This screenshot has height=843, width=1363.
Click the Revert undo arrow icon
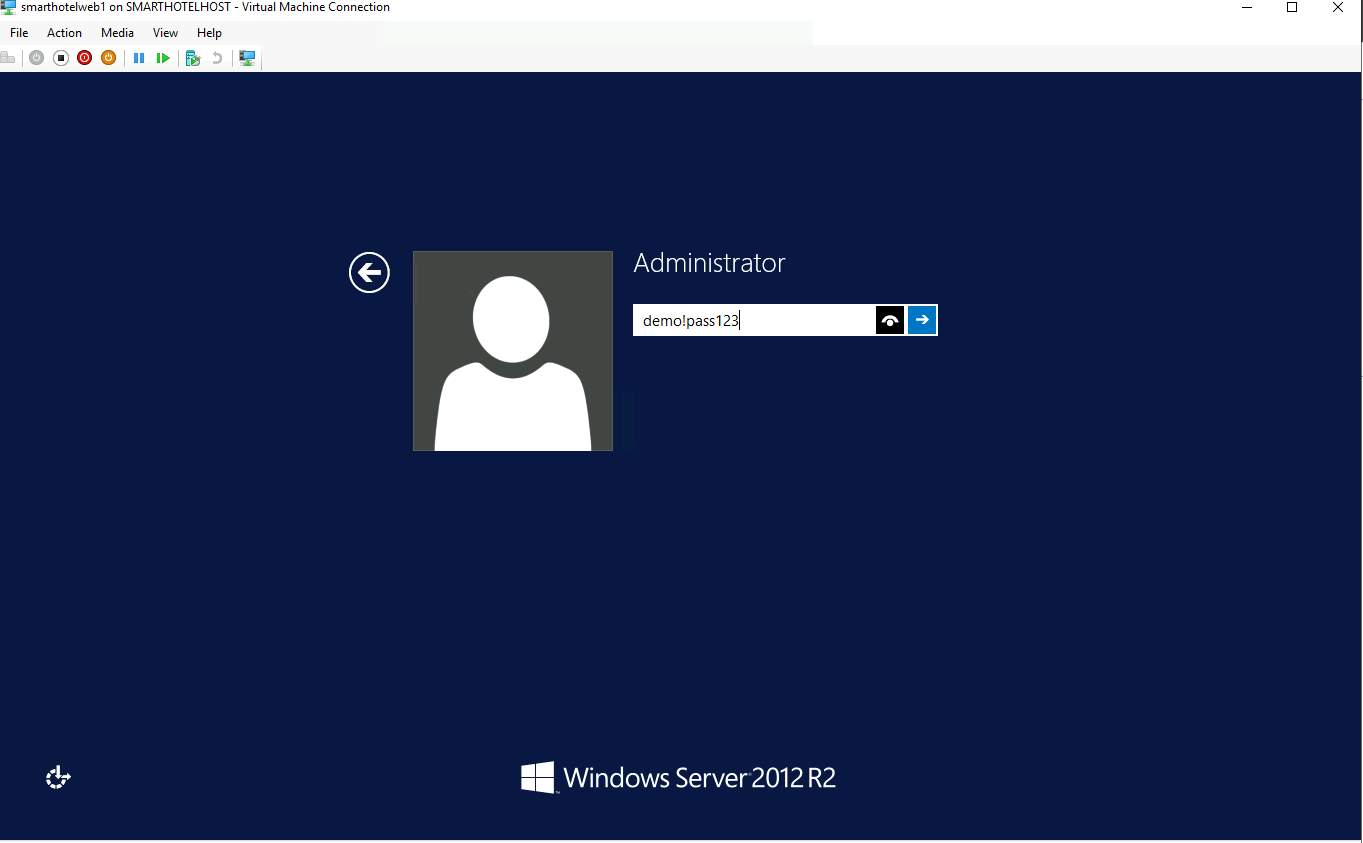(217, 58)
